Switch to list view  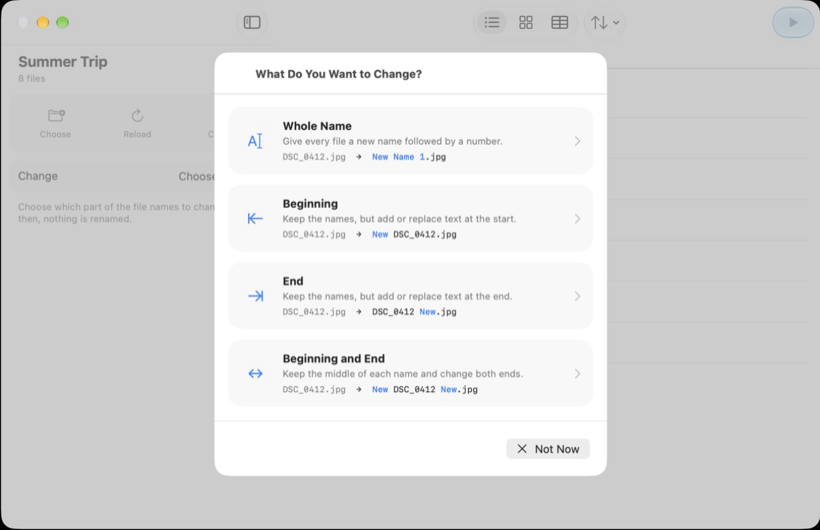492,22
